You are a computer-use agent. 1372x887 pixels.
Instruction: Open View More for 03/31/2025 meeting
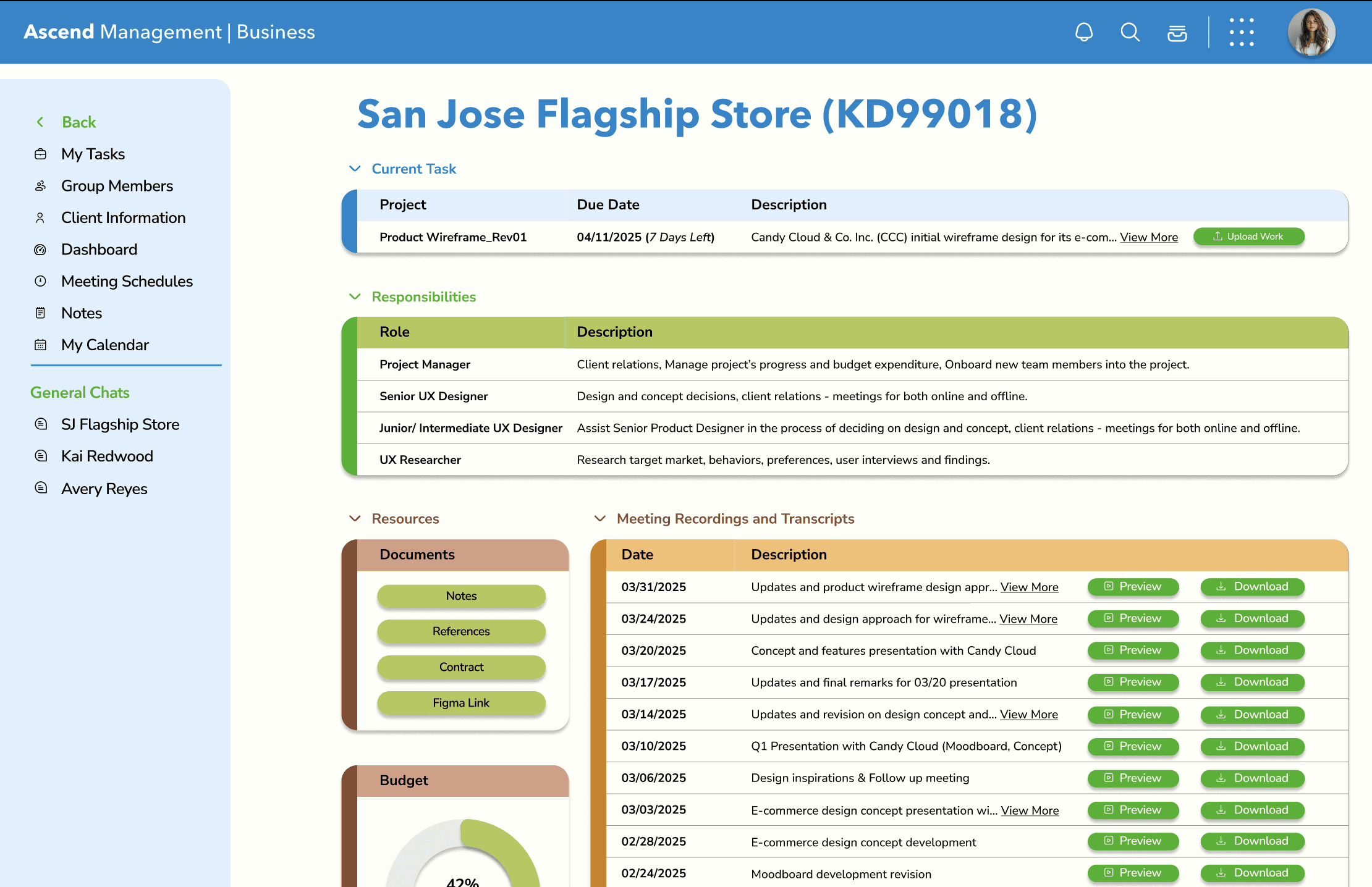pos(1029,587)
